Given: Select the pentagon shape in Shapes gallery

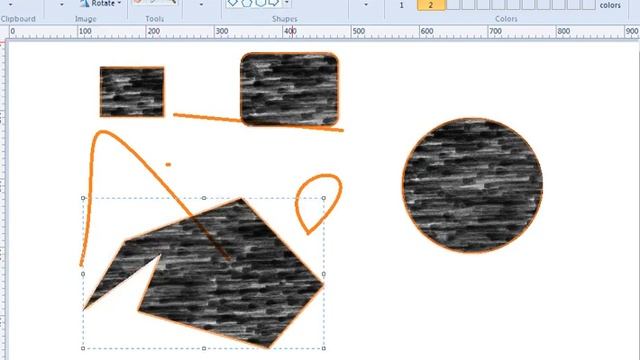Looking at the screenshot, I should coord(247,2).
